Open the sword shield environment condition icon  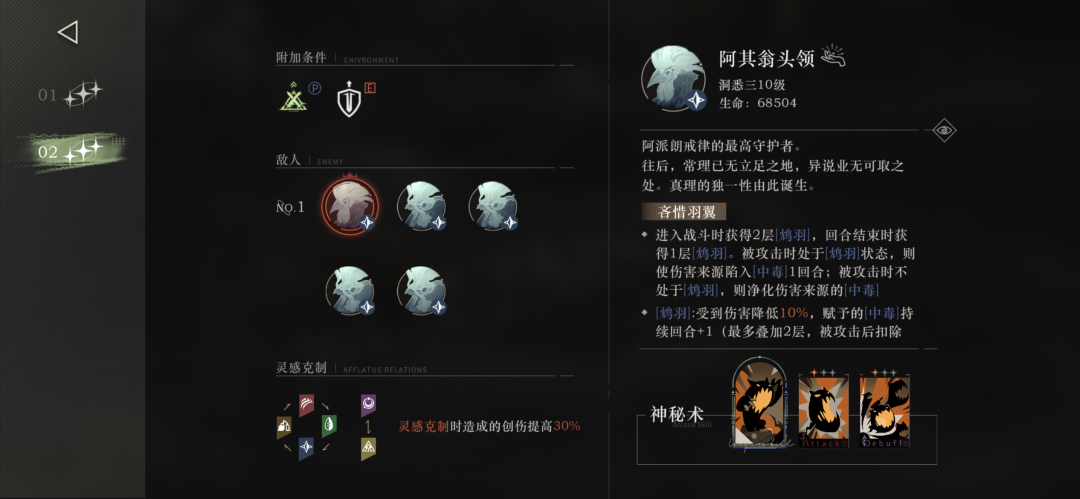point(349,100)
